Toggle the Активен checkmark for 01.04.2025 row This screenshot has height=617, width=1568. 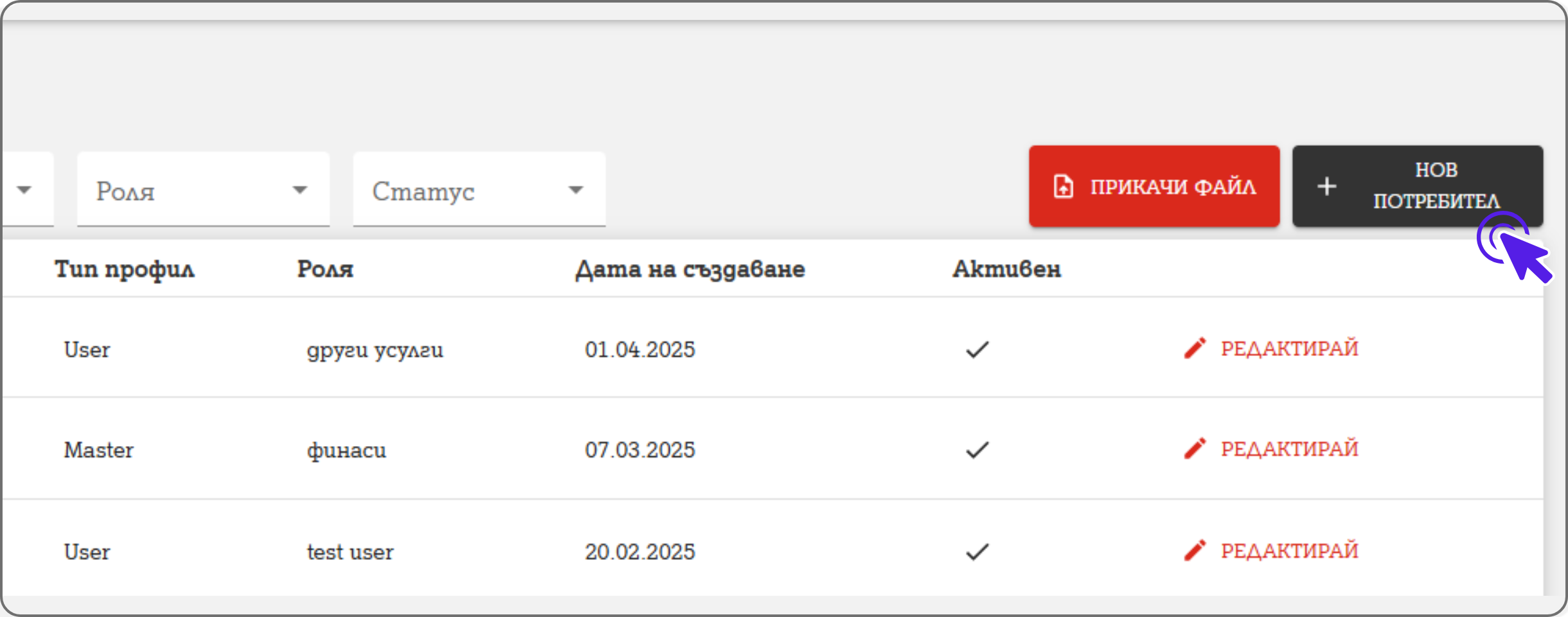[977, 350]
